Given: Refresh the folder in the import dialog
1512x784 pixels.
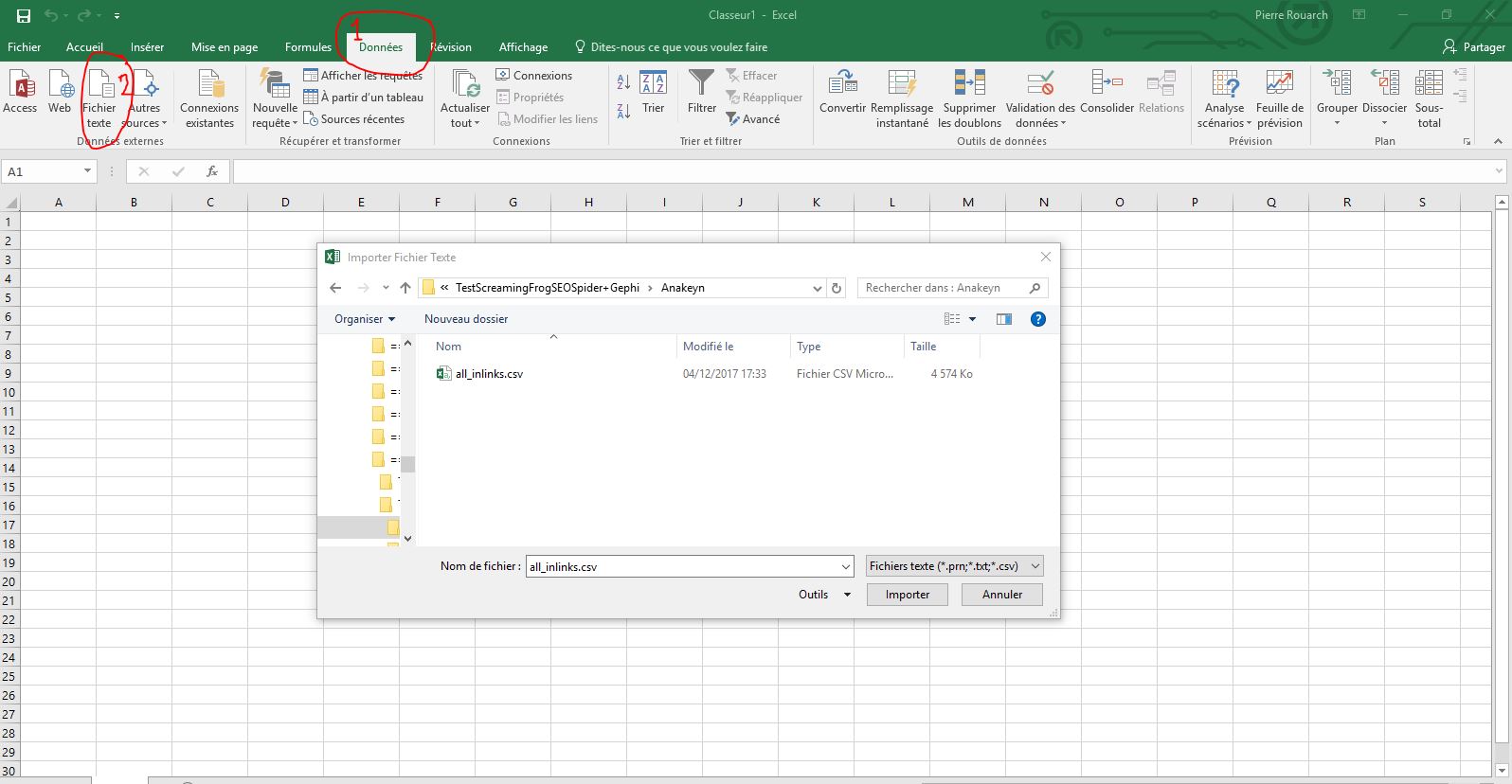Looking at the screenshot, I should 836,288.
